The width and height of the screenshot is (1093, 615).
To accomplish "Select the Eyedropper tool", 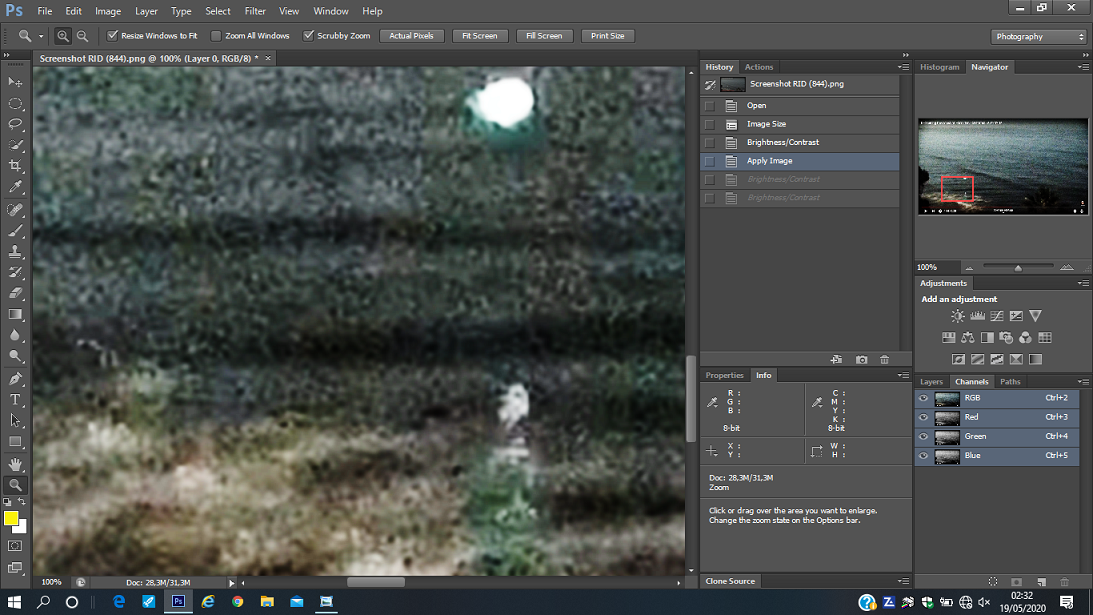I will click(x=15, y=187).
